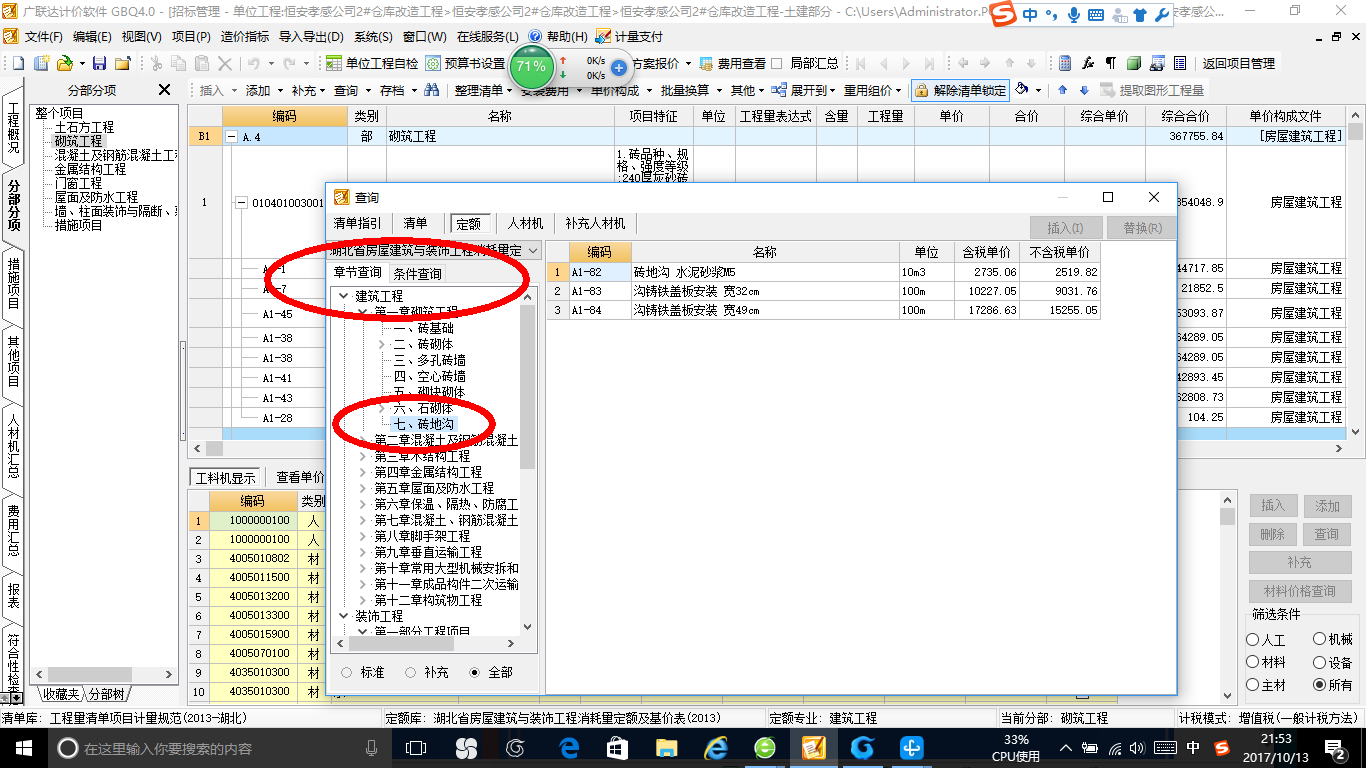Open 预算书设置 budget settings
Image resolution: width=1366 pixels, height=768 pixels.
pos(465,63)
